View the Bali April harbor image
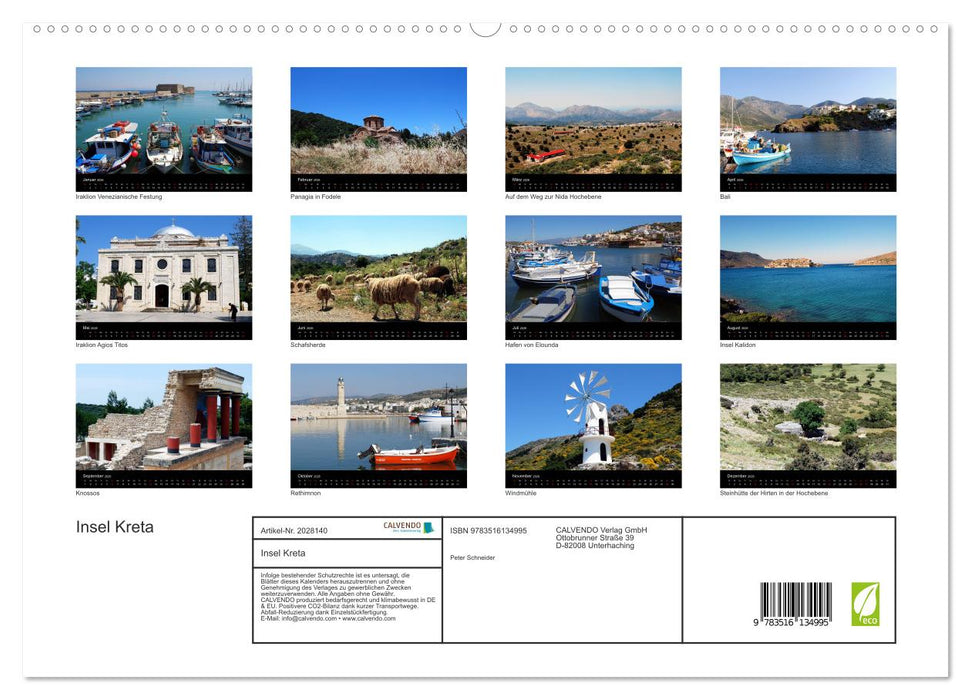971x700 pixels. [x=808, y=127]
